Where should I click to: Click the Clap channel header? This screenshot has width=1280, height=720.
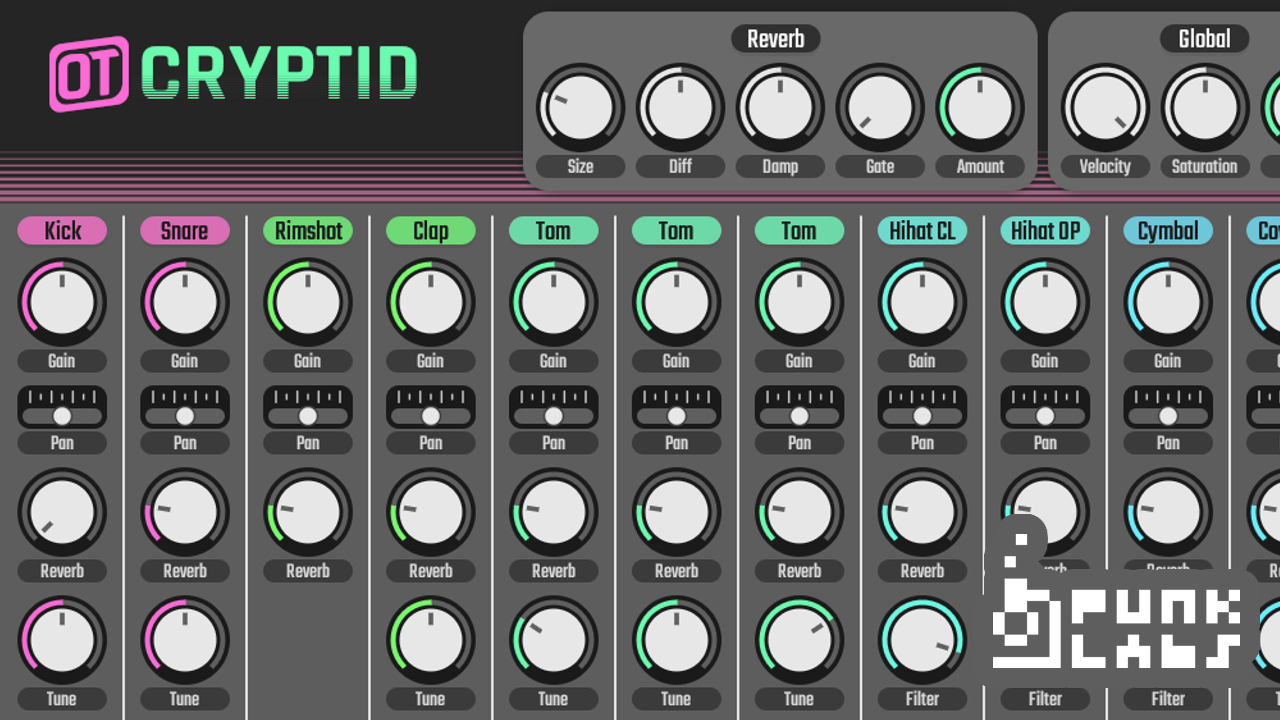click(430, 231)
